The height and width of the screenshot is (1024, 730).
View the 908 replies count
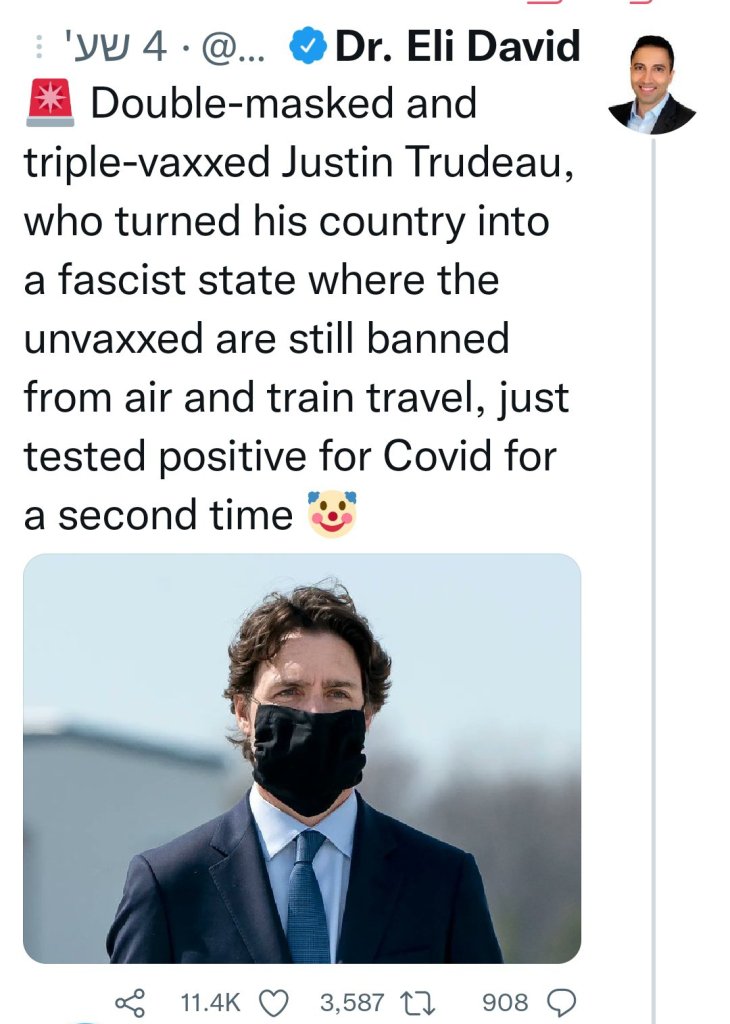point(505,1001)
